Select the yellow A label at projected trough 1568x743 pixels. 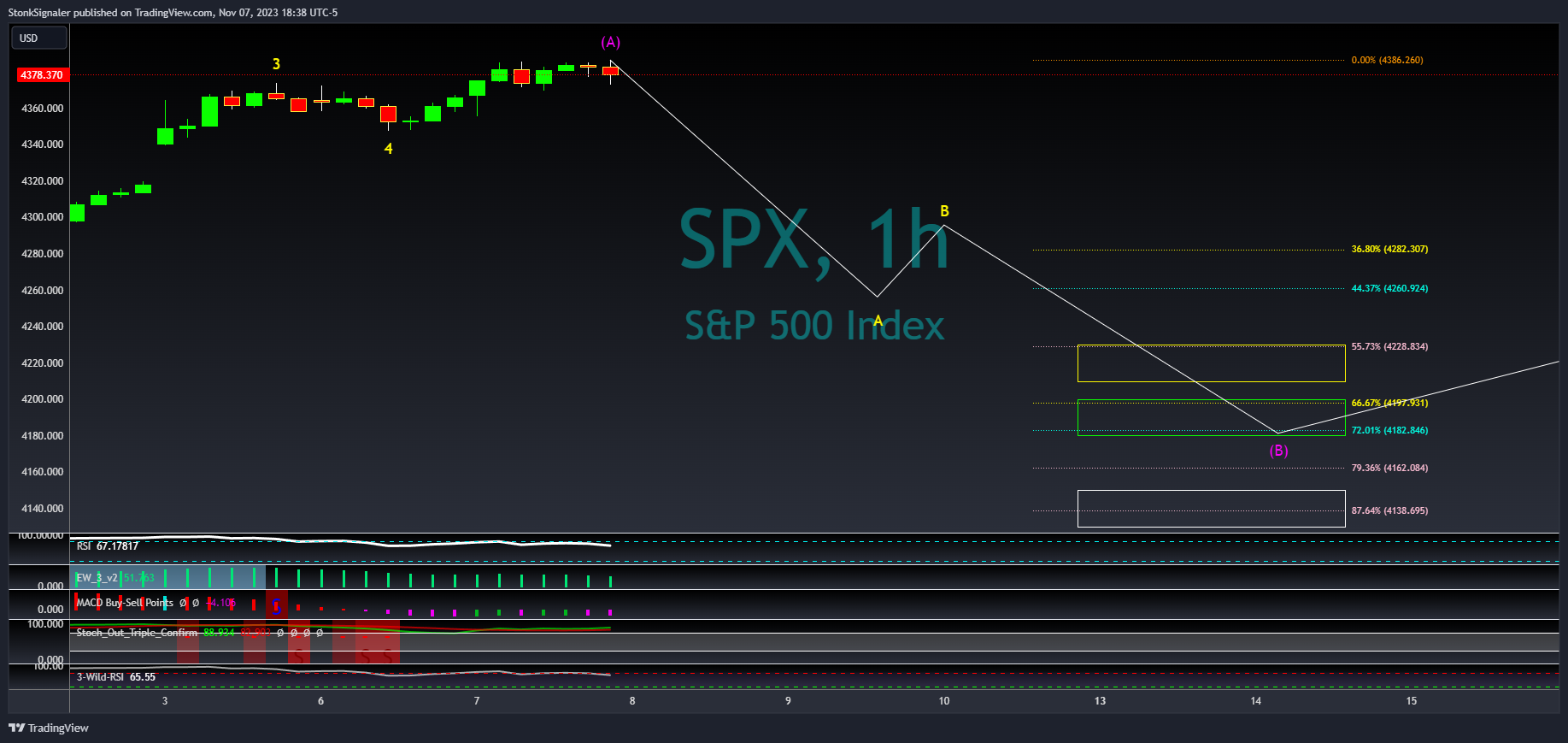[878, 321]
